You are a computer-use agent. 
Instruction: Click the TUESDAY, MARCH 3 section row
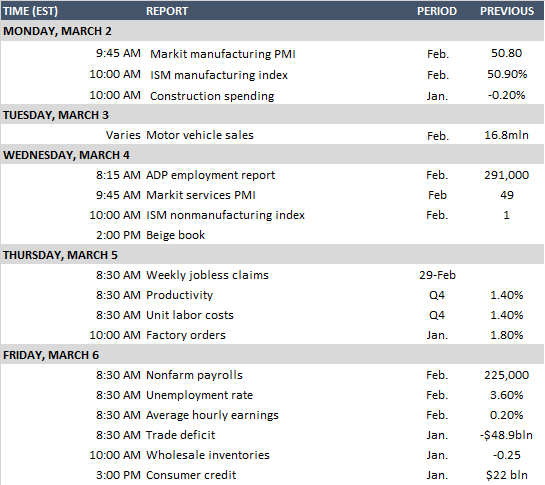[272, 115]
